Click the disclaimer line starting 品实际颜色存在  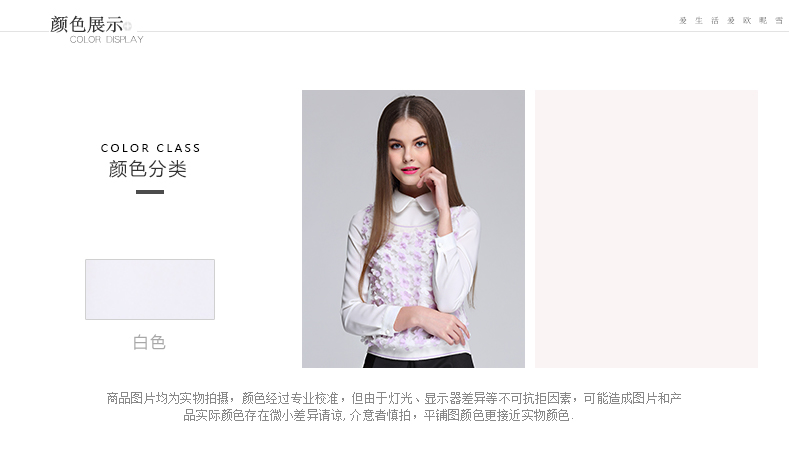coord(378,416)
